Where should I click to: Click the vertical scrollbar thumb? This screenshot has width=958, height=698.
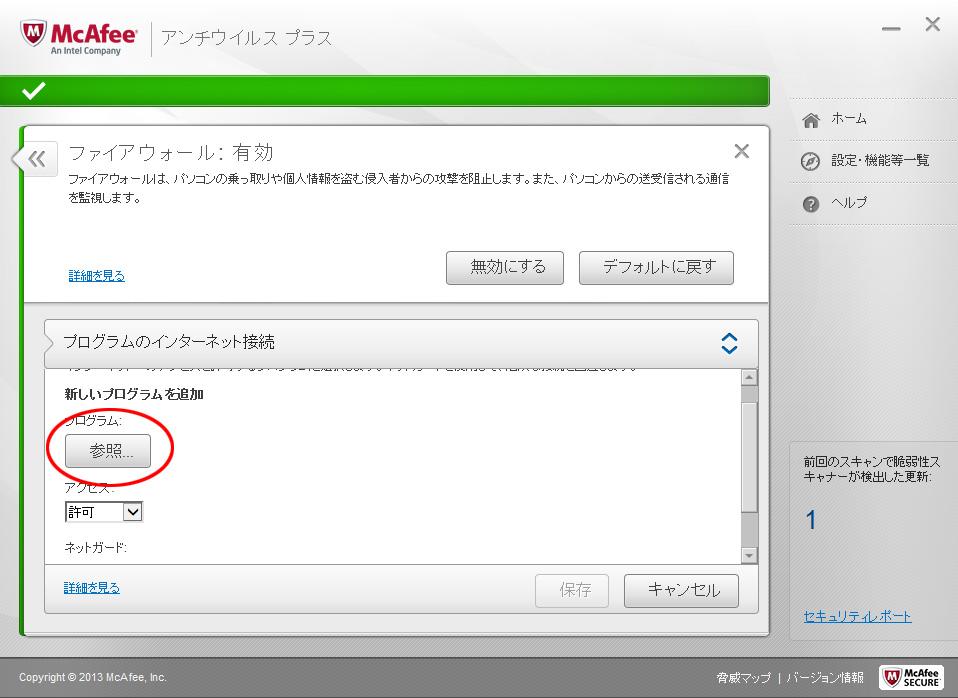pyautogui.click(x=749, y=457)
